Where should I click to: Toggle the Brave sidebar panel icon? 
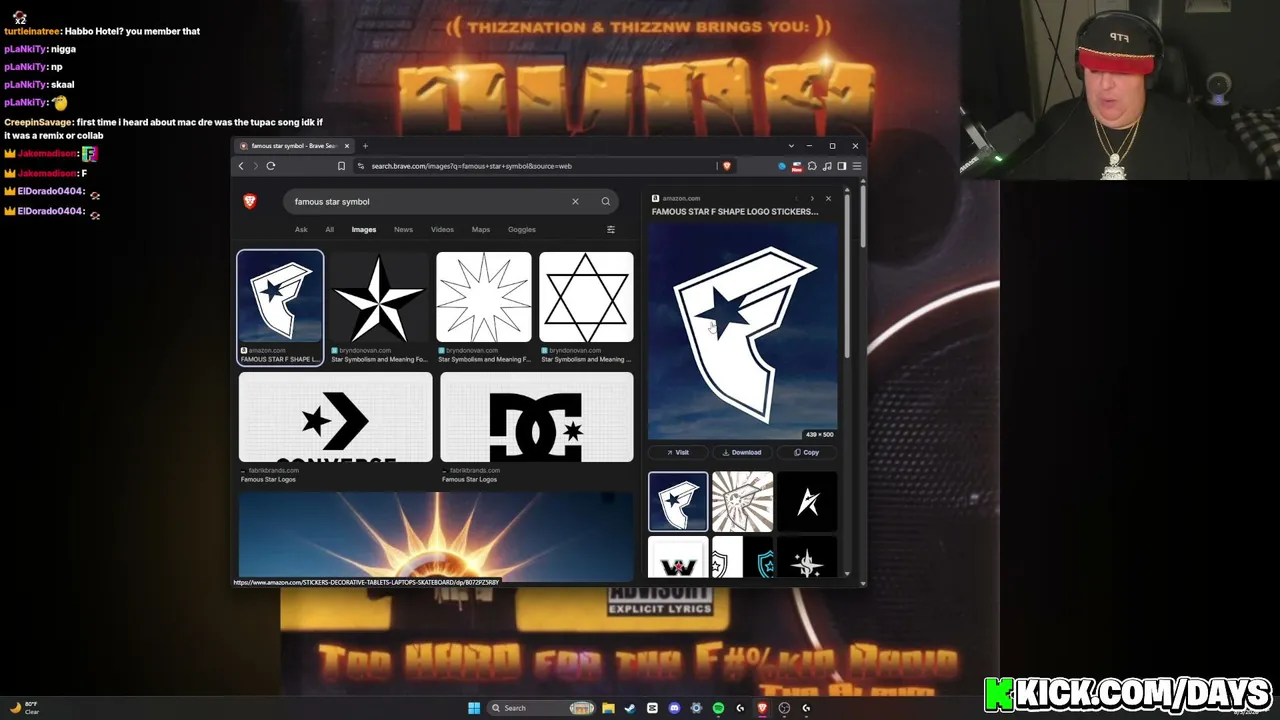coord(842,166)
